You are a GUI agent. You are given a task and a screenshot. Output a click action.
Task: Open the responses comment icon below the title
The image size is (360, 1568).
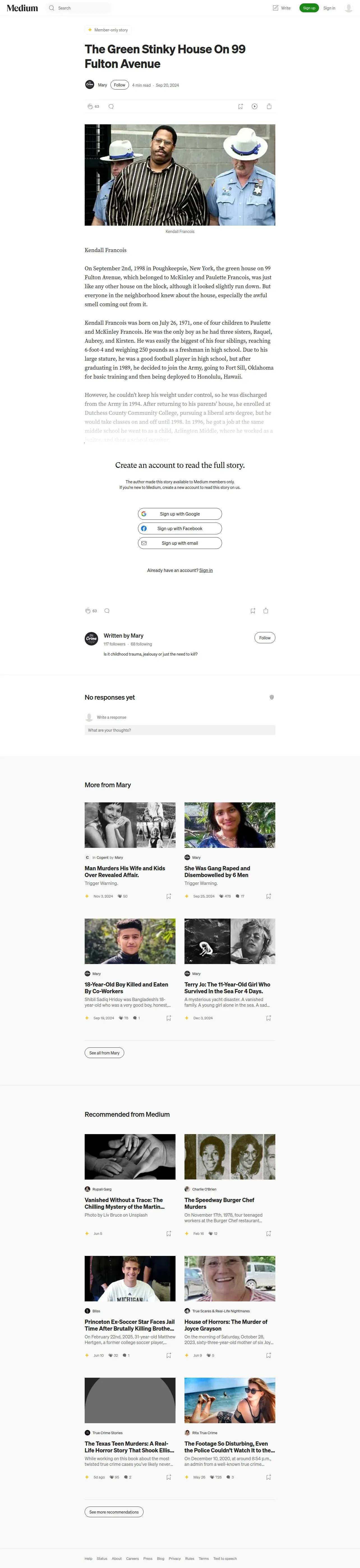111,107
